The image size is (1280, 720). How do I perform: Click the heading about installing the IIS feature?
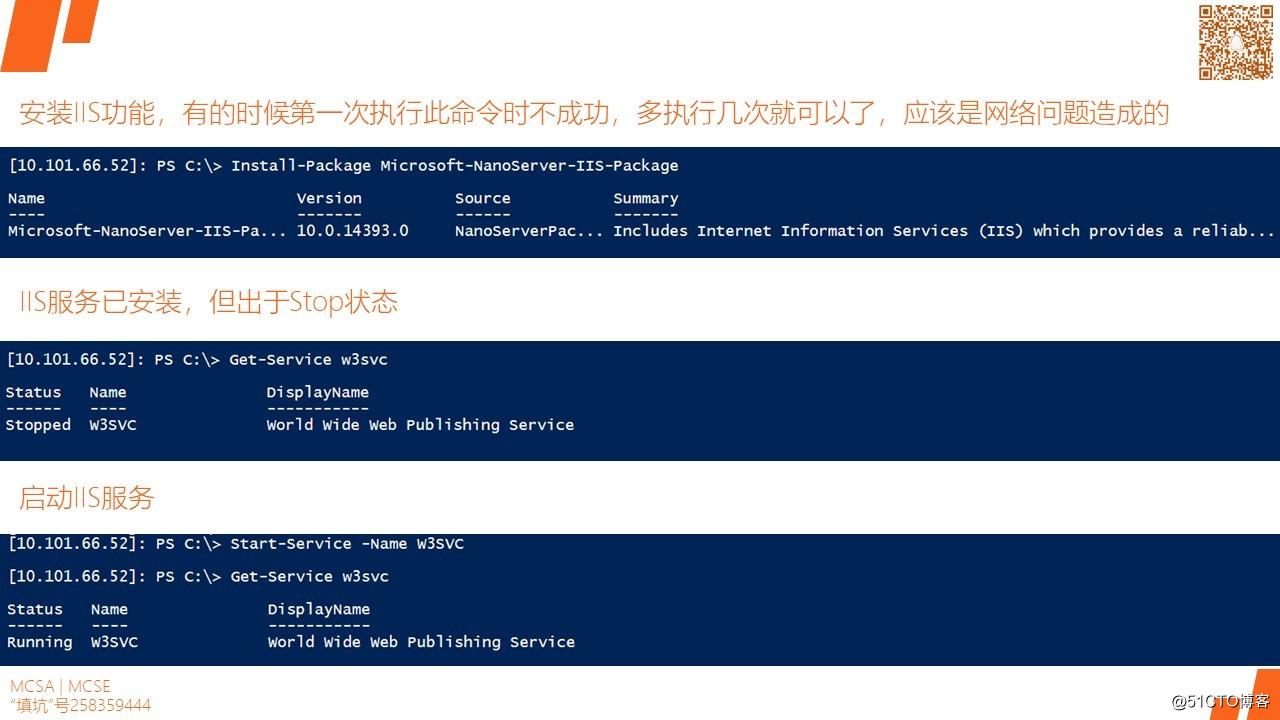tap(594, 113)
